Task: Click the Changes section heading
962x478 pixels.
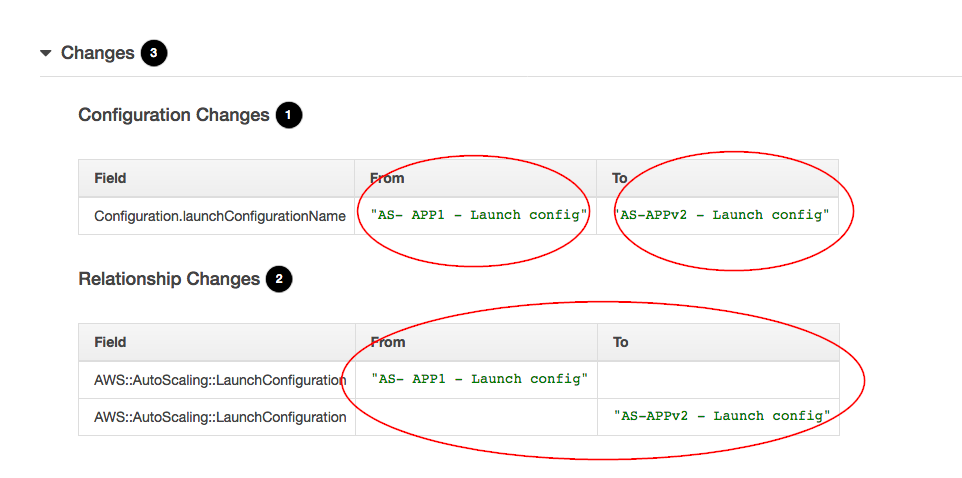Action: (98, 53)
